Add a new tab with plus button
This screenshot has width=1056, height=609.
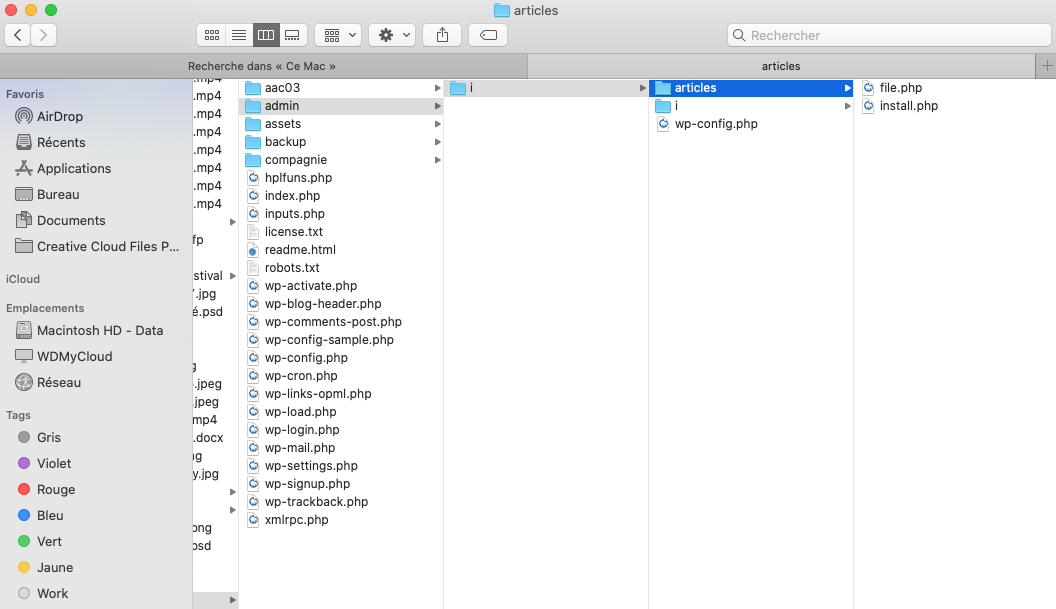[1047, 66]
